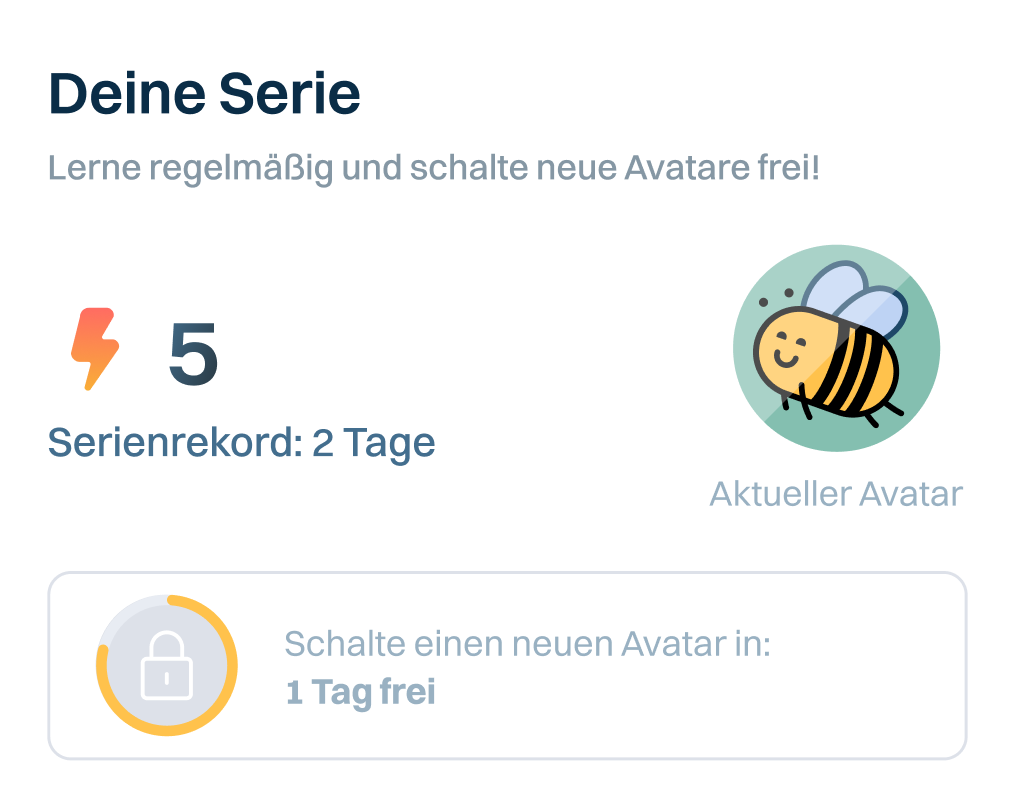This screenshot has width=1012, height=808.
Task: Select the bee avatar image
Action: coord(836,348)
